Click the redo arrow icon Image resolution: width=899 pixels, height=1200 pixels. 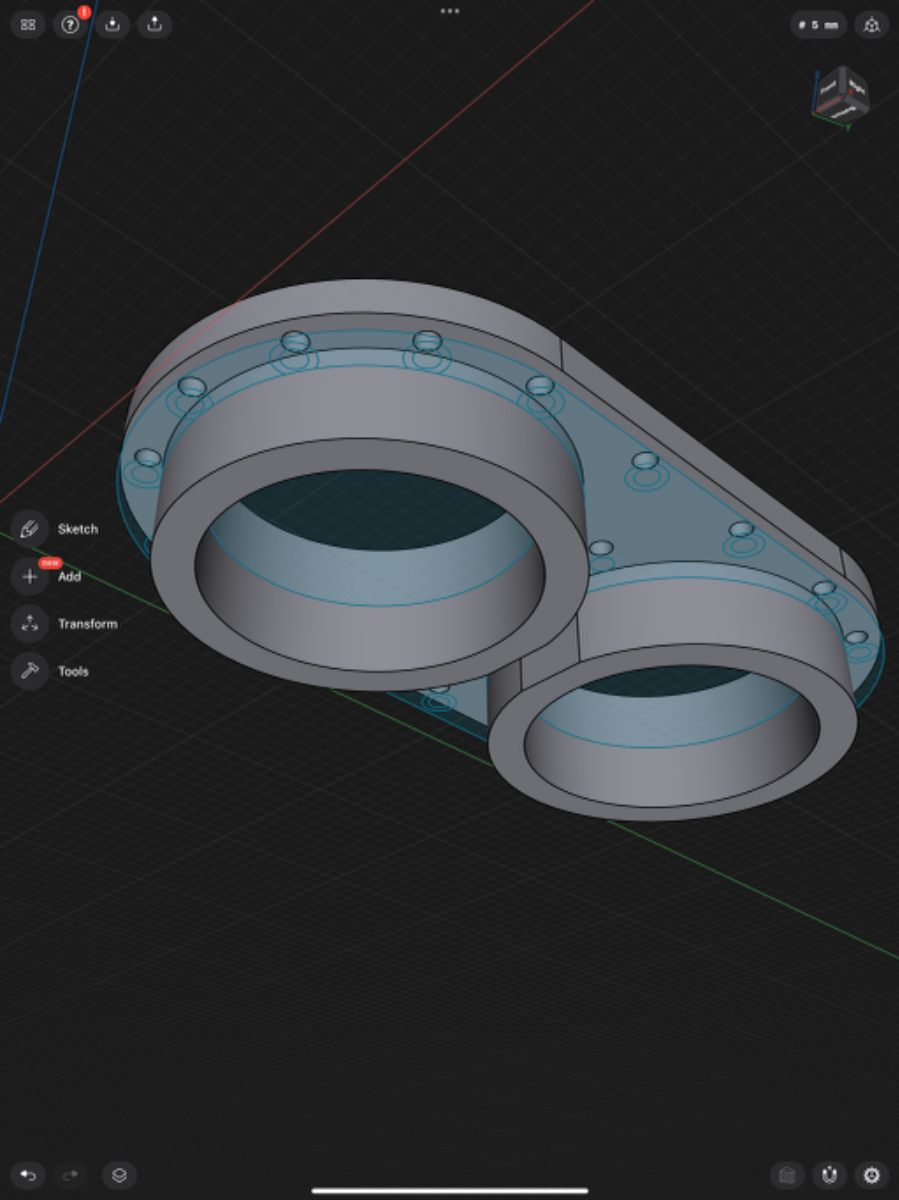click(70, 1175)
